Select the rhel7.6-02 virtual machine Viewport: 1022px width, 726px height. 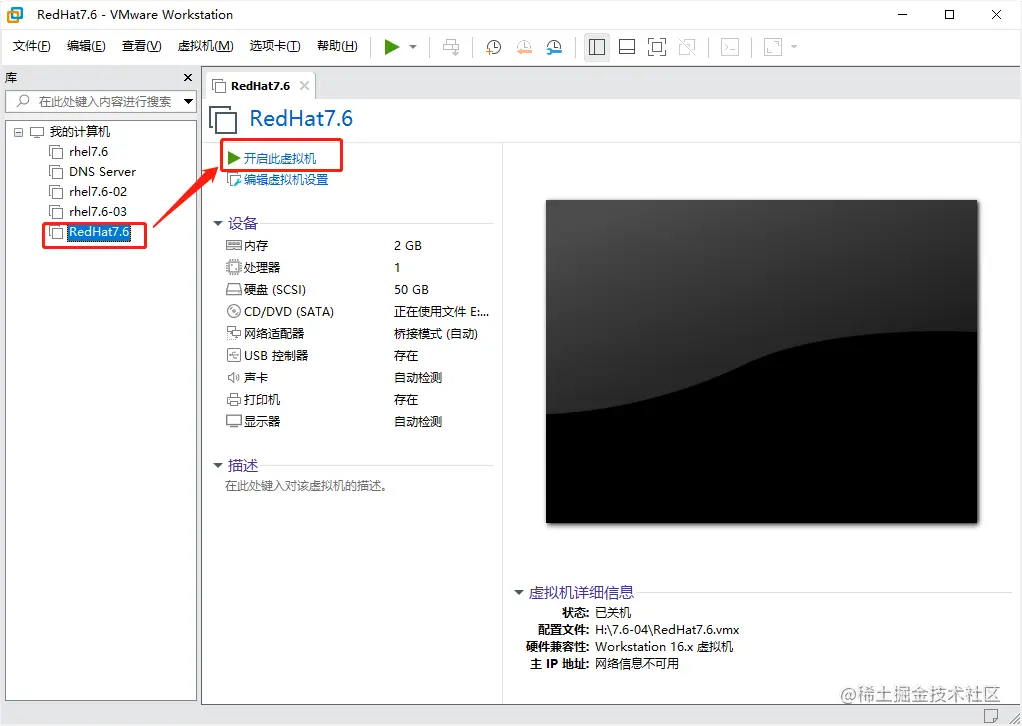(98, 192)
